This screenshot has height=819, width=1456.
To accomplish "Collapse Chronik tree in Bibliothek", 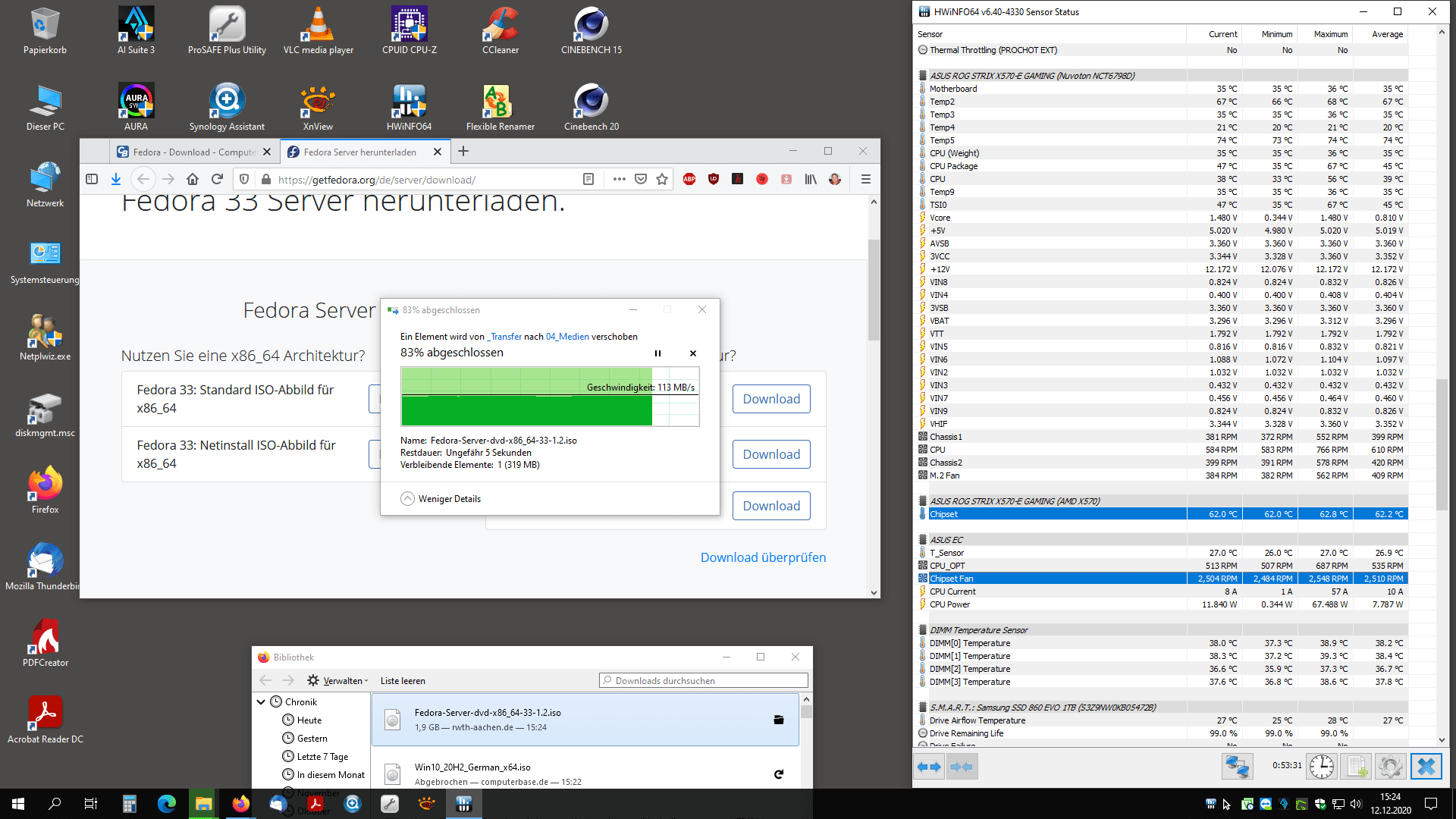I will [261, 702].
